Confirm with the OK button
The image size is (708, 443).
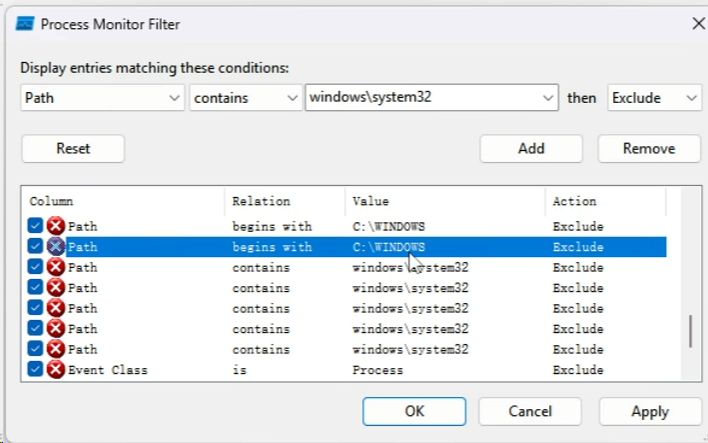pos(415,411)
